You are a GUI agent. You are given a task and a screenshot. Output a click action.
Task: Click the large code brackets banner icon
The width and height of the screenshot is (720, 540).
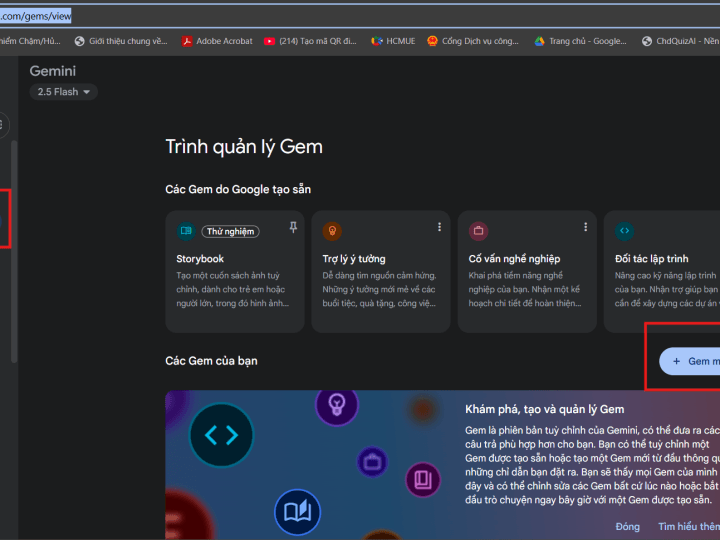(221, 435)
